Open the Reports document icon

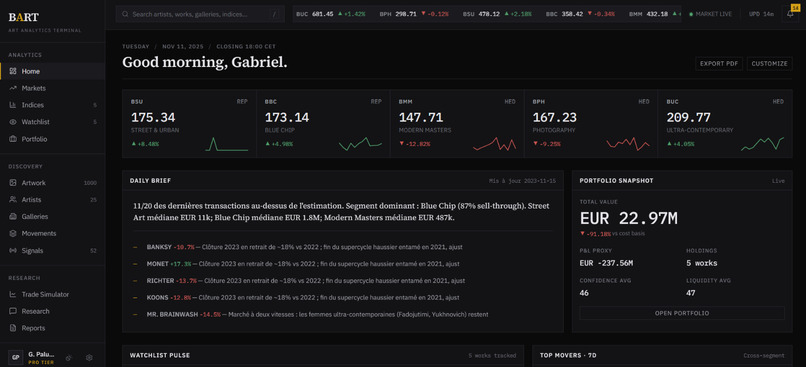(x=13, y=328)
